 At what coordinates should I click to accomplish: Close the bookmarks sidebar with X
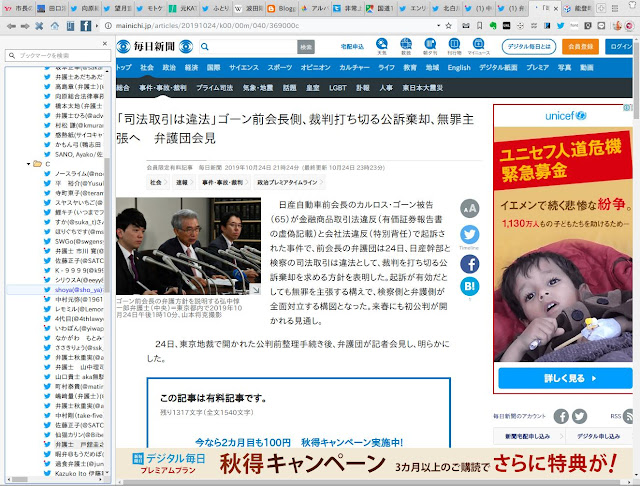click(105, 43)
